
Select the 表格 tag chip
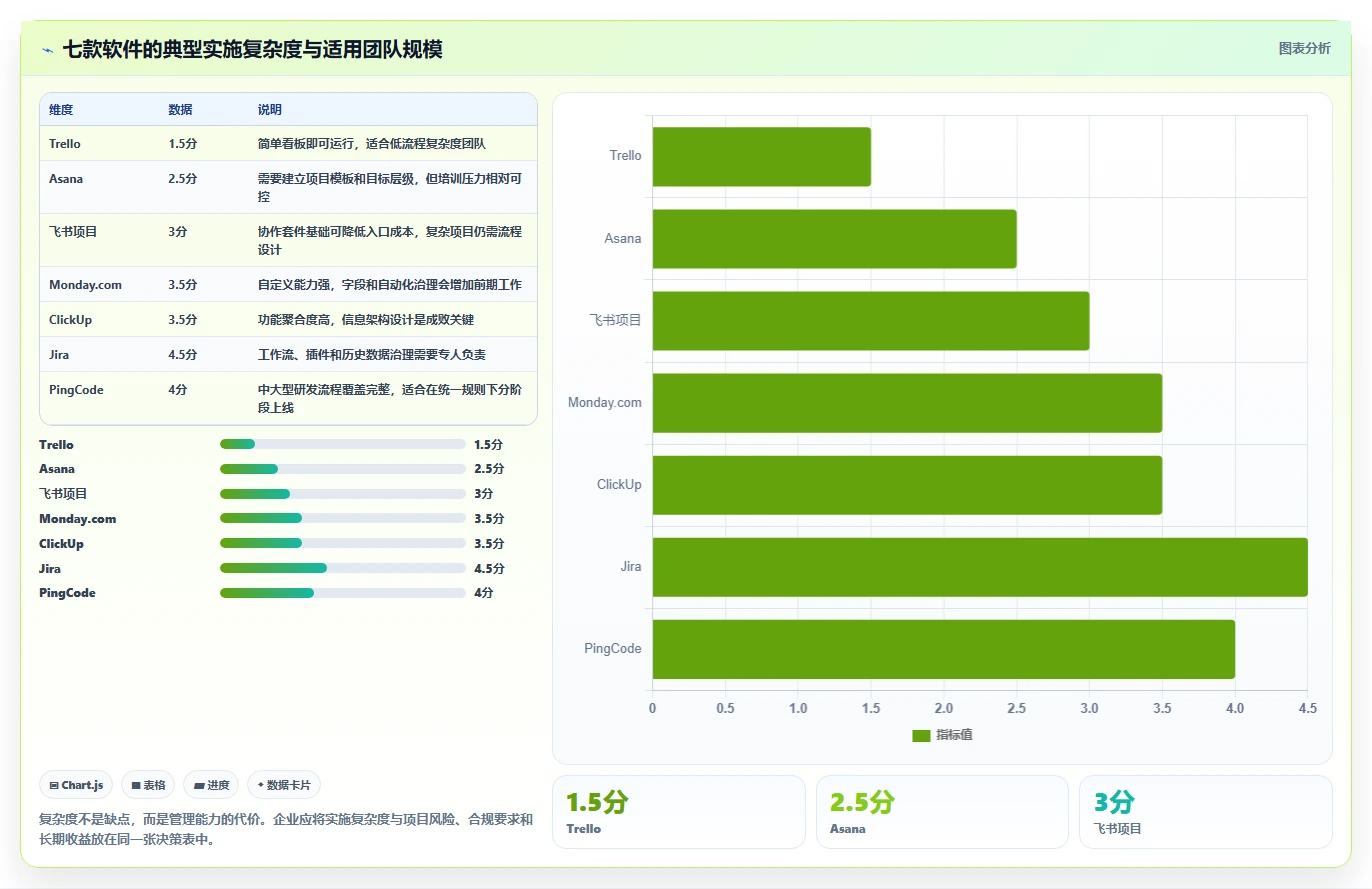[149, 785]
